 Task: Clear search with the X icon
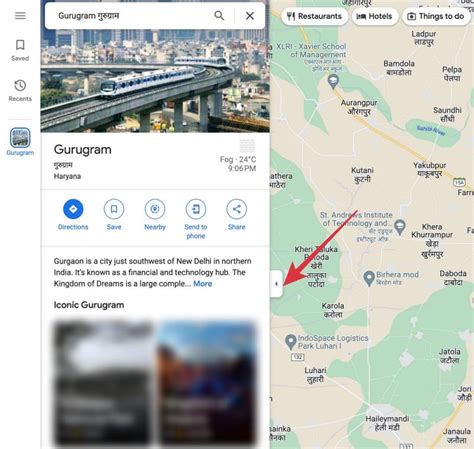(x=250, y=16)
